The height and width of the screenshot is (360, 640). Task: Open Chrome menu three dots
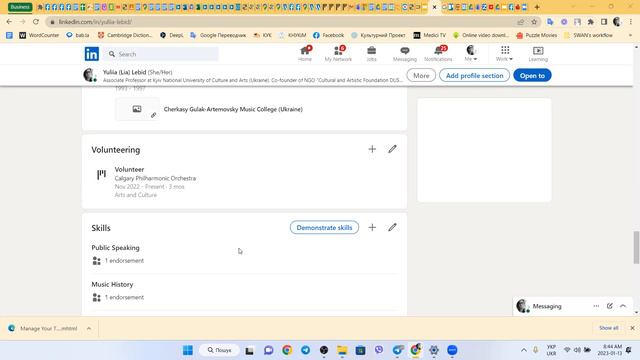pos(631,22)
